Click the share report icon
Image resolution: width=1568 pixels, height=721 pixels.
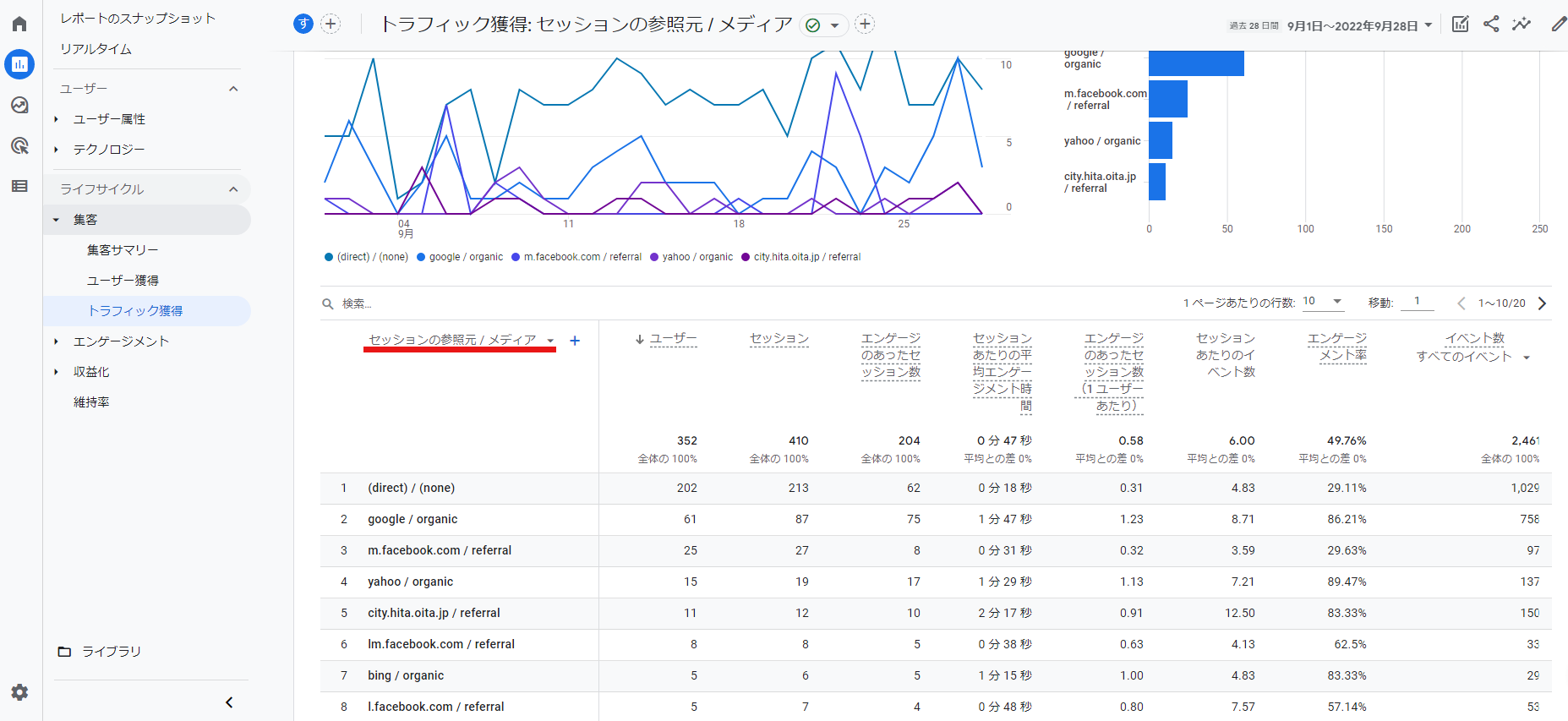point(1491,25)
